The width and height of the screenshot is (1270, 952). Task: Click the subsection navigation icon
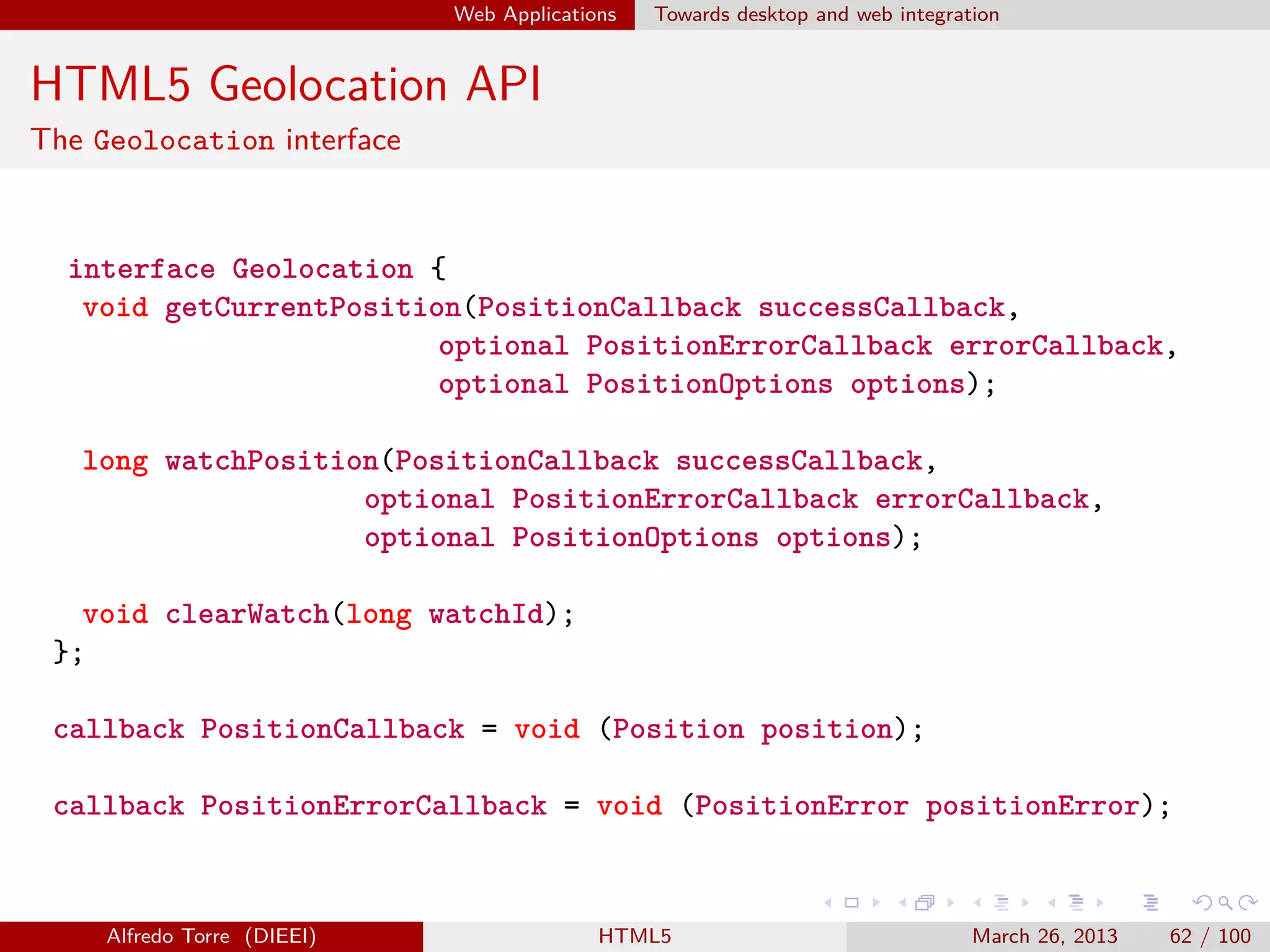point(1001,903)
